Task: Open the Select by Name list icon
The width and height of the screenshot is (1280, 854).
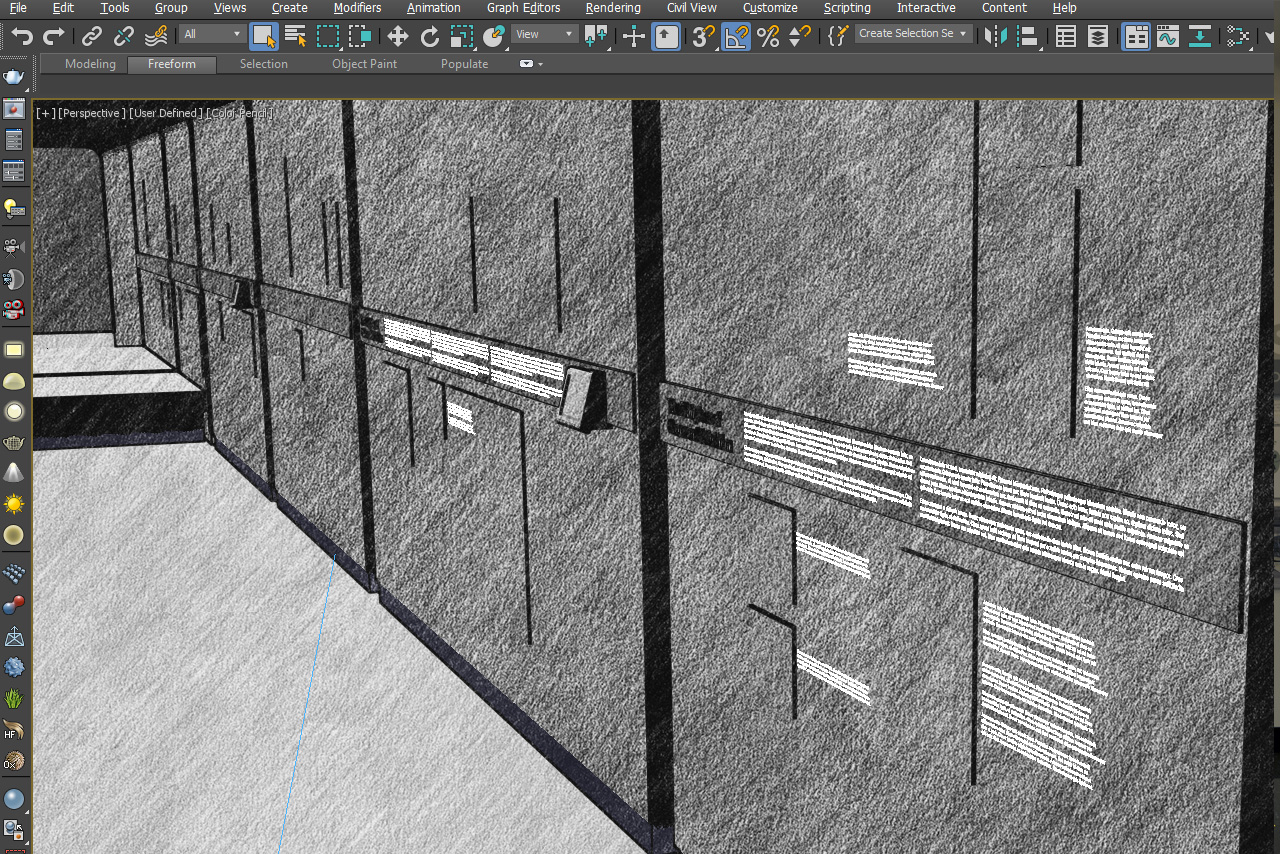Action: (x=296, y=37)
